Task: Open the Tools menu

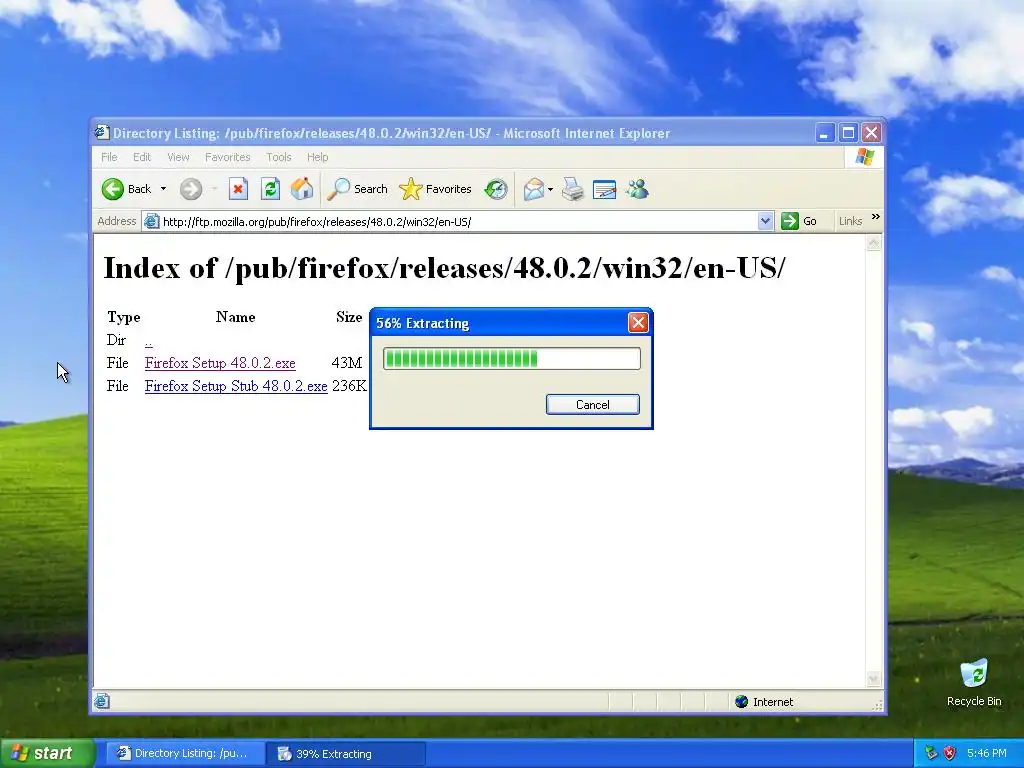Action: [x=279, y=157]
